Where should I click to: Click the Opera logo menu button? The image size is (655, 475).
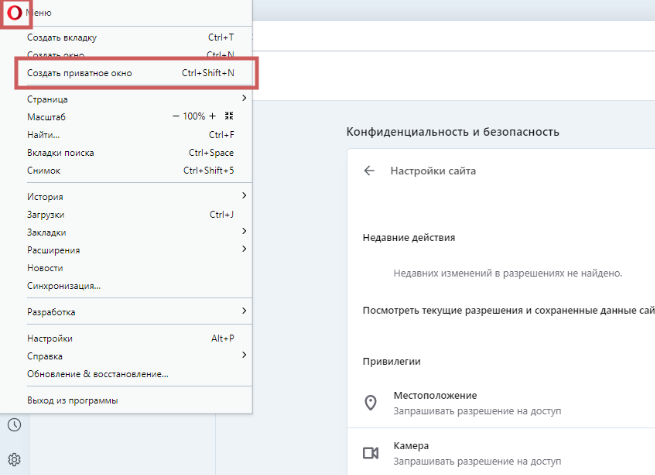12,12
